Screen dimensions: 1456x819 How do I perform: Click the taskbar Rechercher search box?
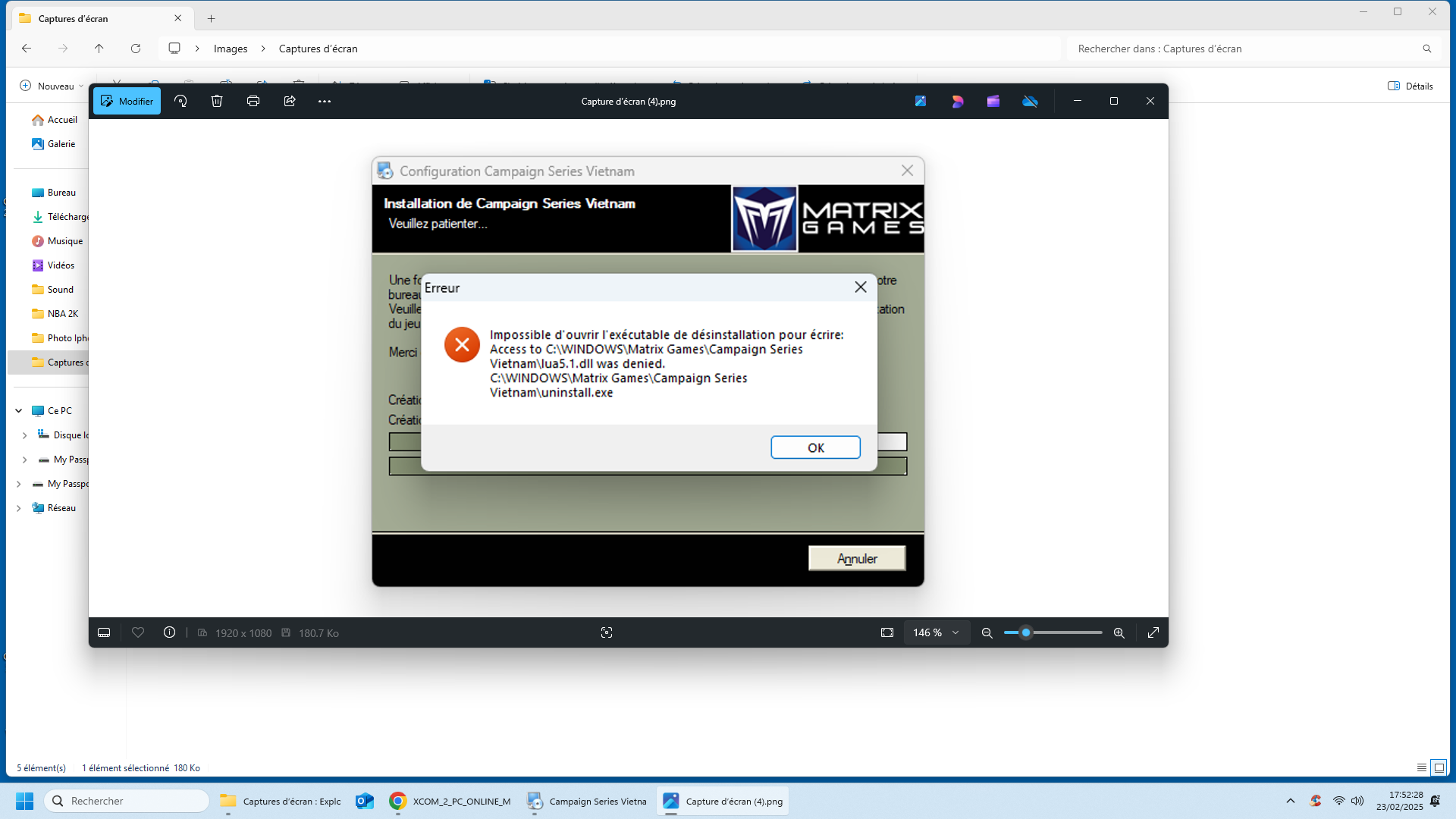point(127,801)
